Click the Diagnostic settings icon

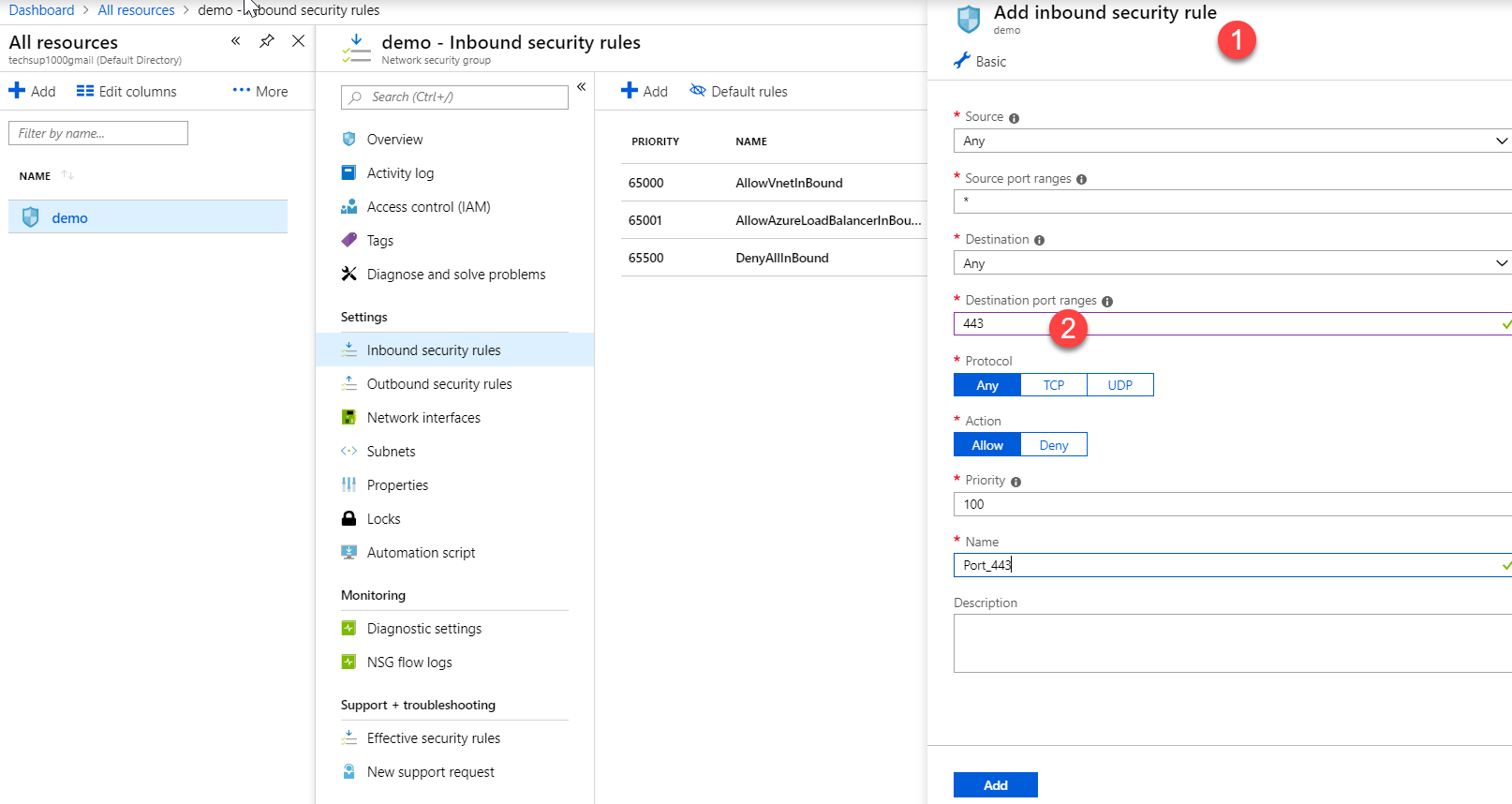[349, 628]
